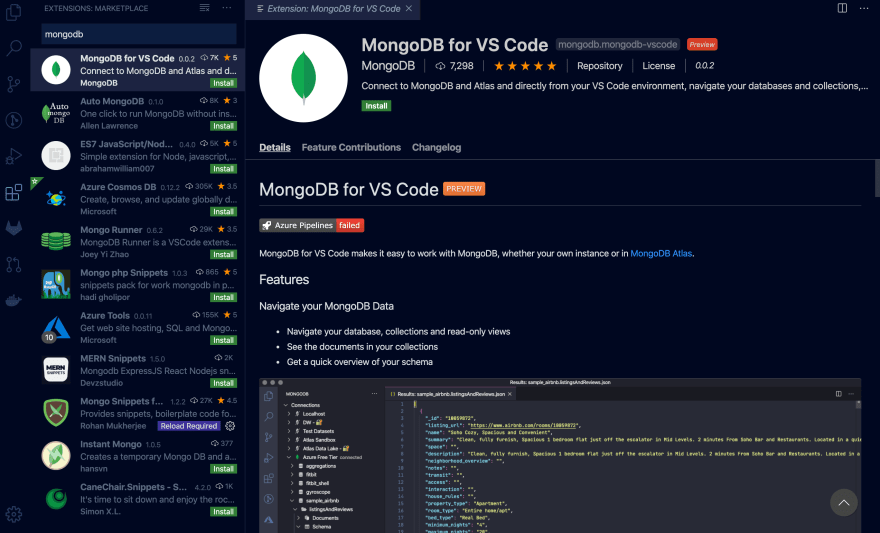
Task: Select the MERN Snippets extension icon
Action: click(x=56, y=370)
